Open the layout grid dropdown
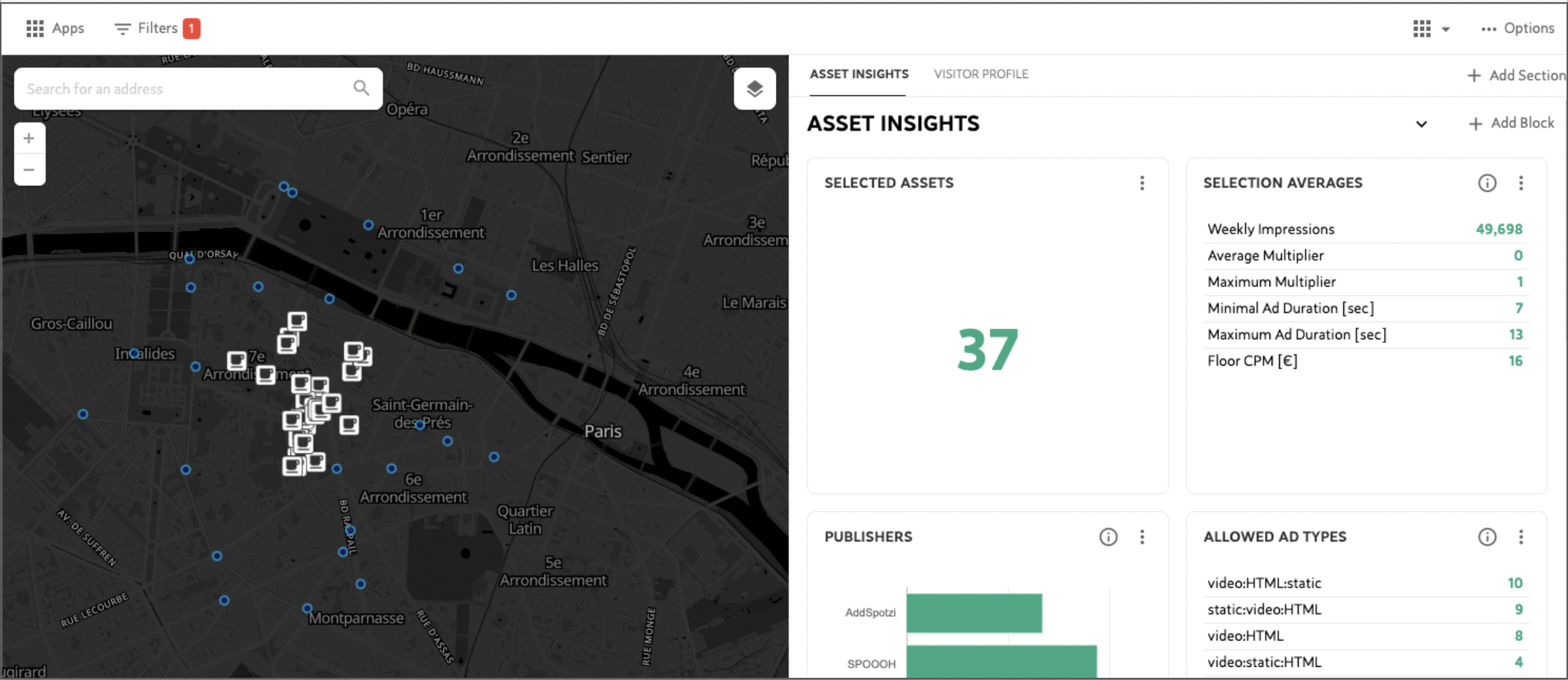The width and height of the screenshot is (1568, 680). (1431, 28)
